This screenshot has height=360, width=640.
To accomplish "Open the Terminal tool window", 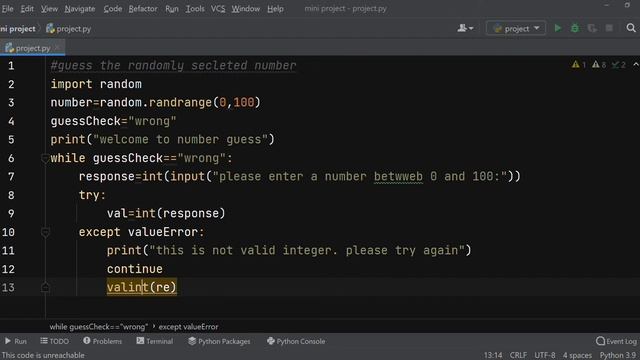I will point(155,341).
